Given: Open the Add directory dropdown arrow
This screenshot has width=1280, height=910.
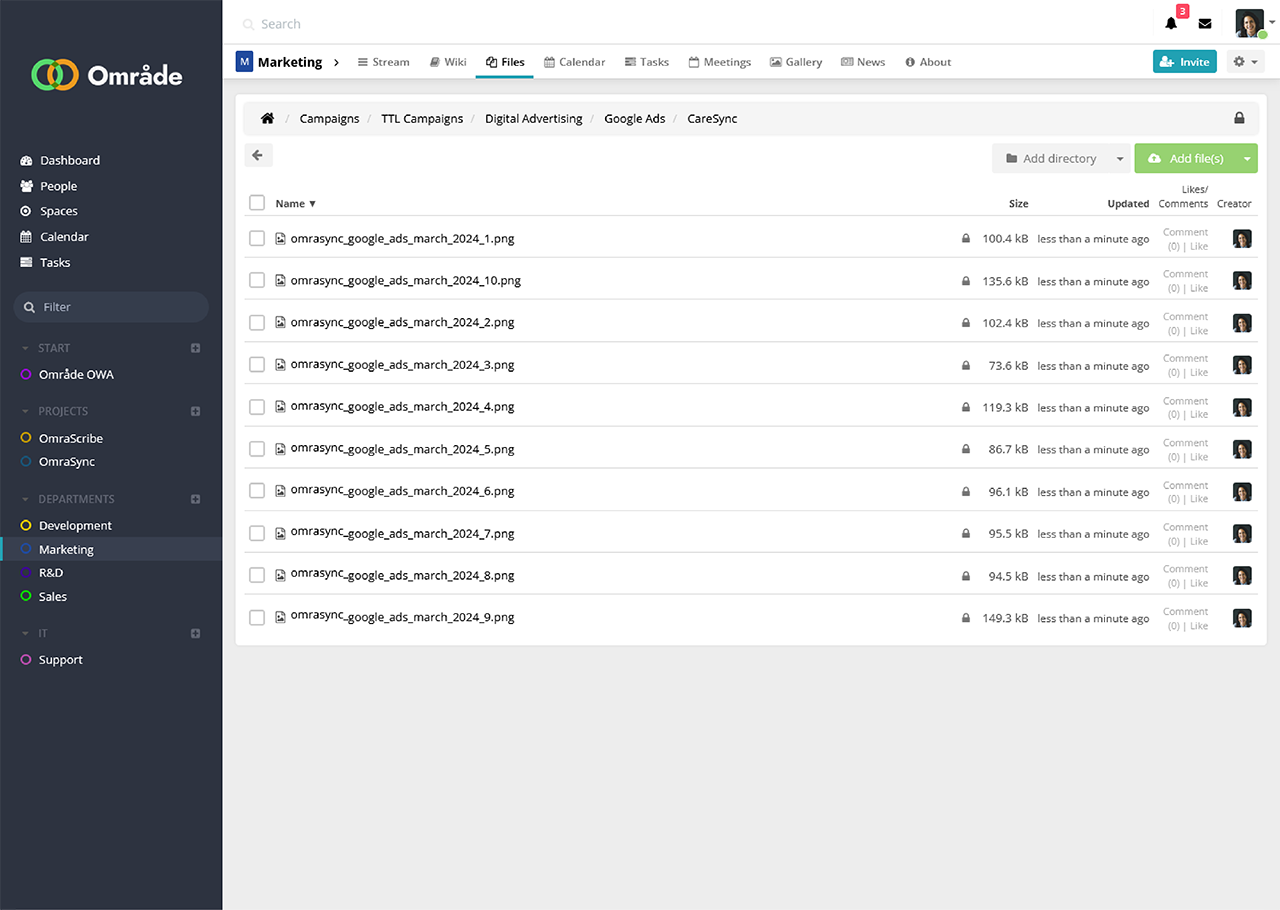Looking at the screenshot, I should pyautogui.click(x=1120, y=159).
